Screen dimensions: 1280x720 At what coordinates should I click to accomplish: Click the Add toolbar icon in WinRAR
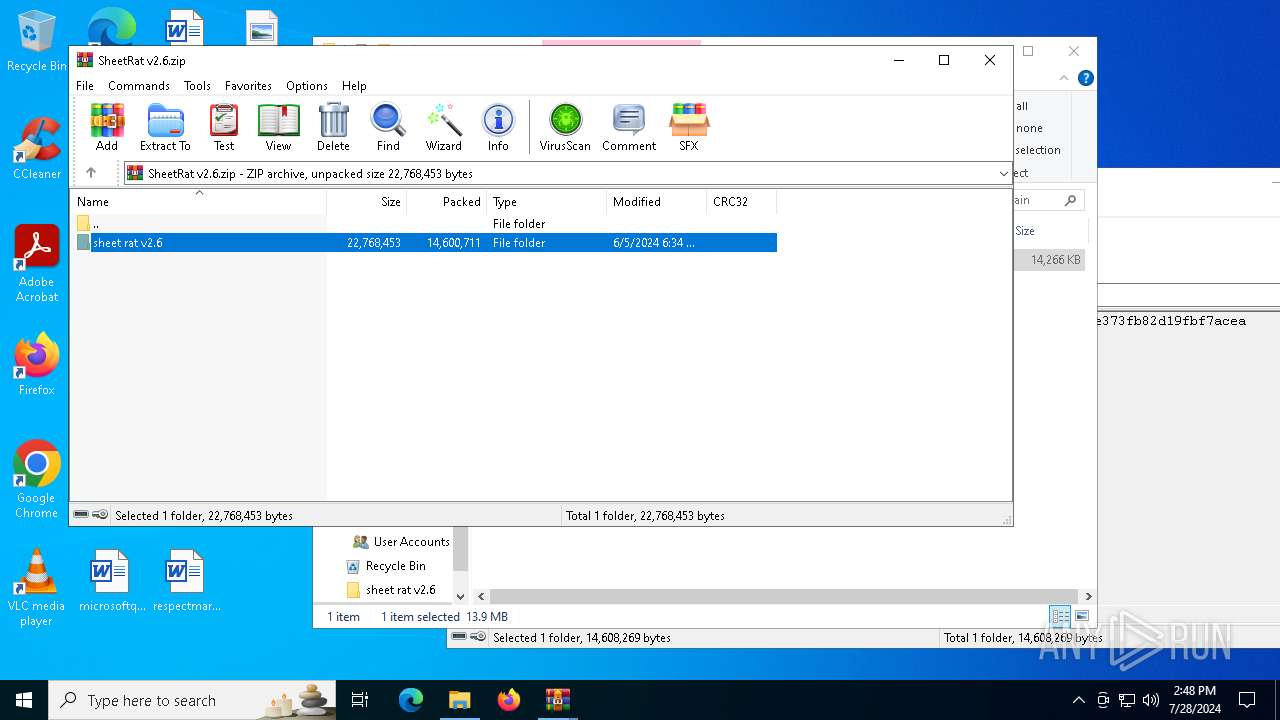pyautogui.click(x=107, y=127)
